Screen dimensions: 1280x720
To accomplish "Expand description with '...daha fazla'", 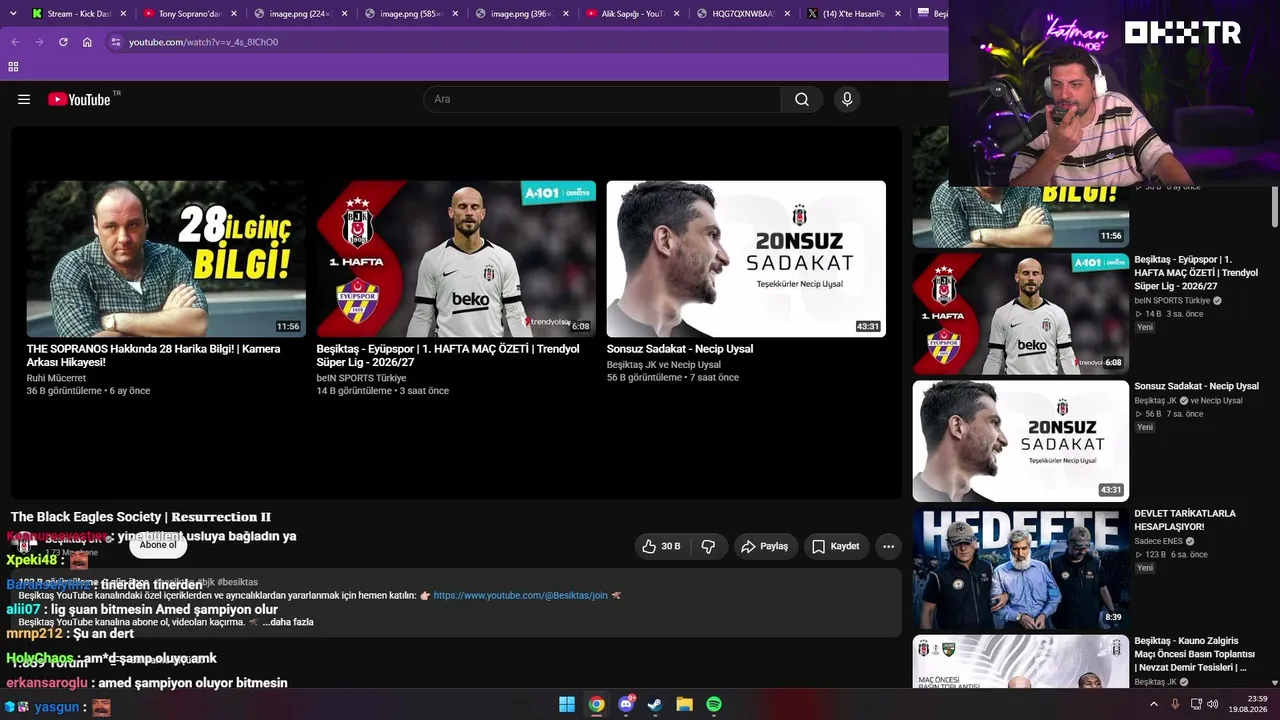I will (288, 622).
